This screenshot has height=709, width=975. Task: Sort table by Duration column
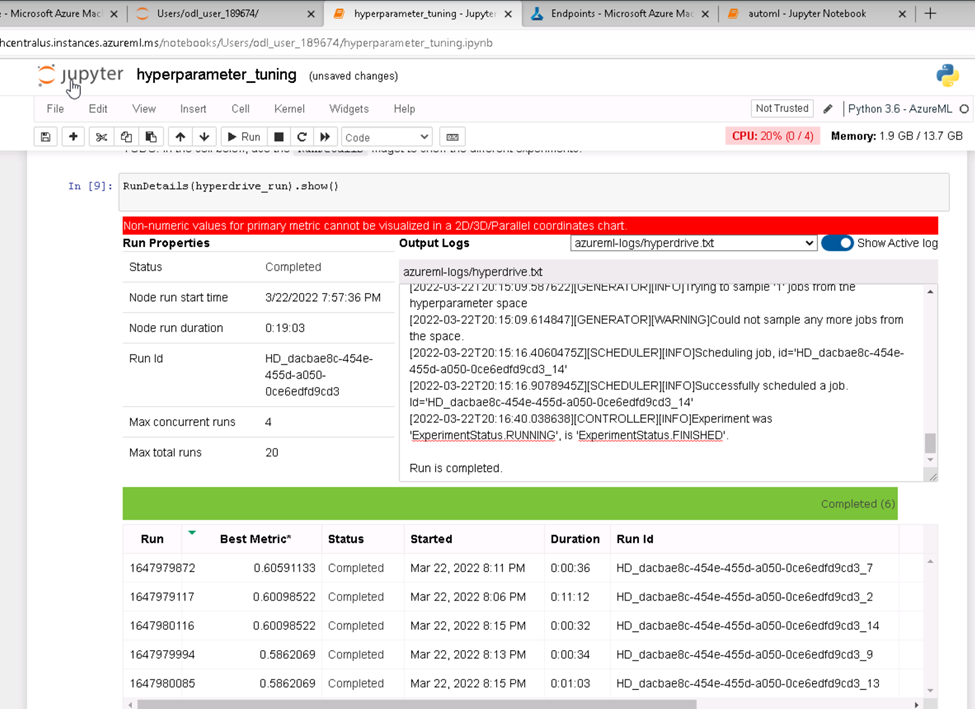[575, 539]
